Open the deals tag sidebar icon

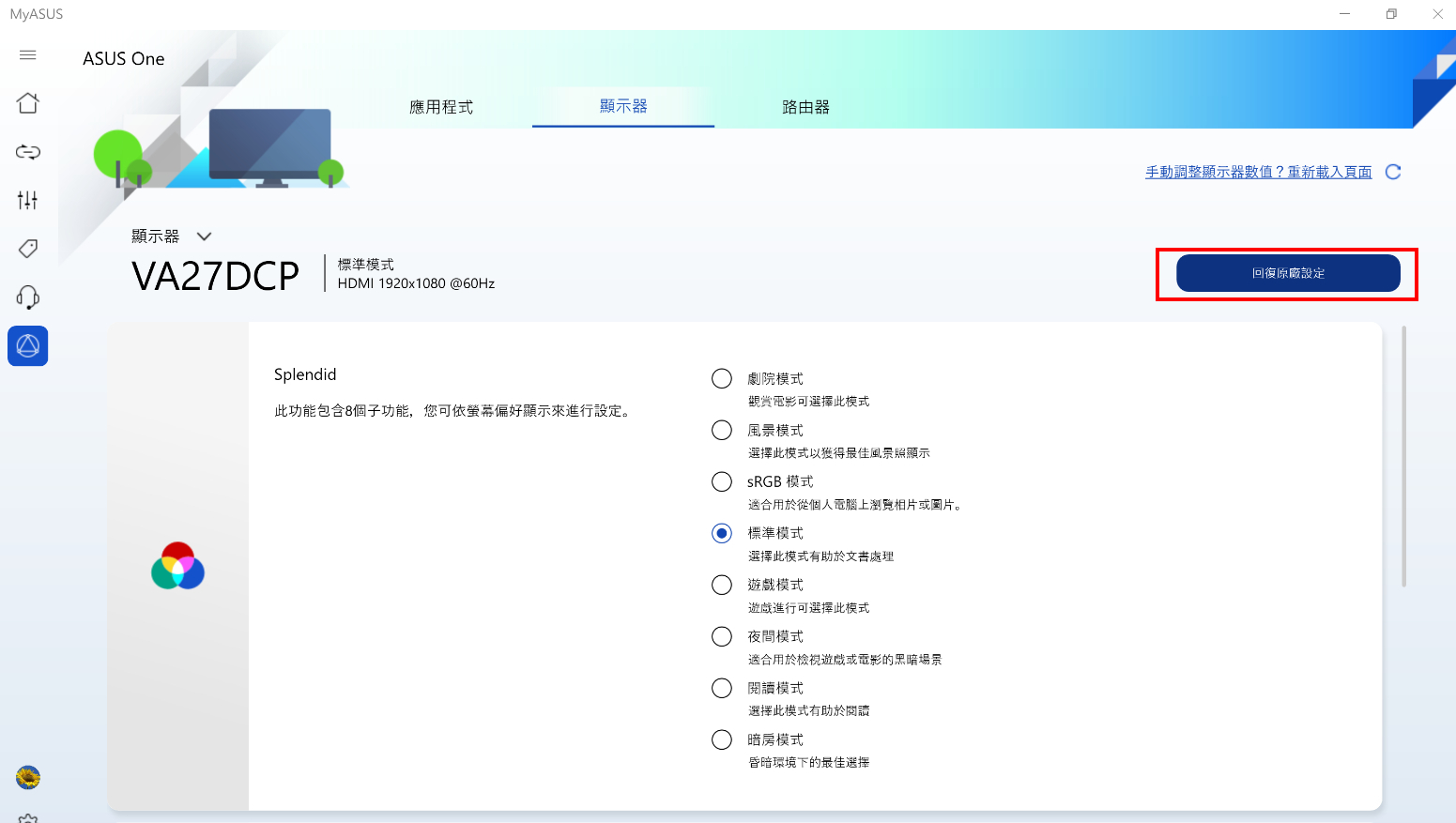tap(28, 249)
